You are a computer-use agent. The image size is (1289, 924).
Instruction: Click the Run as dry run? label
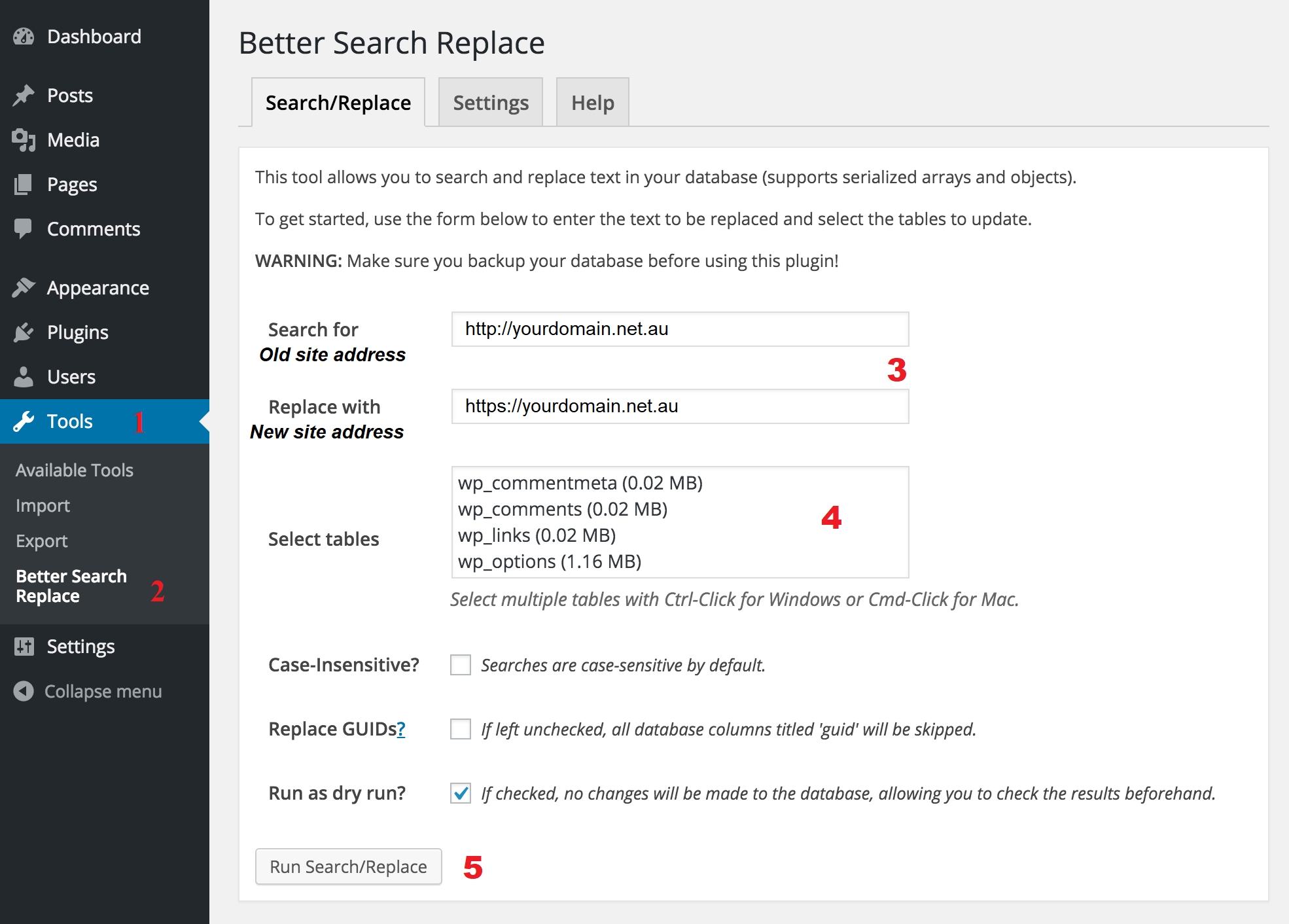(337, 793)
